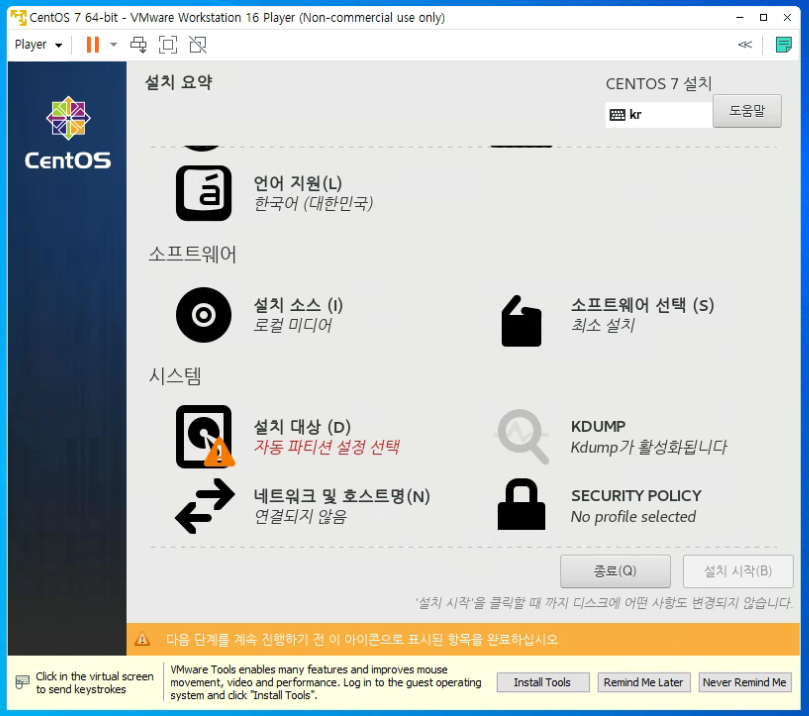Minimize the VMware Player window
Image resolution: width=809 pixels, height=716 pixels.
tap(739, 17)
